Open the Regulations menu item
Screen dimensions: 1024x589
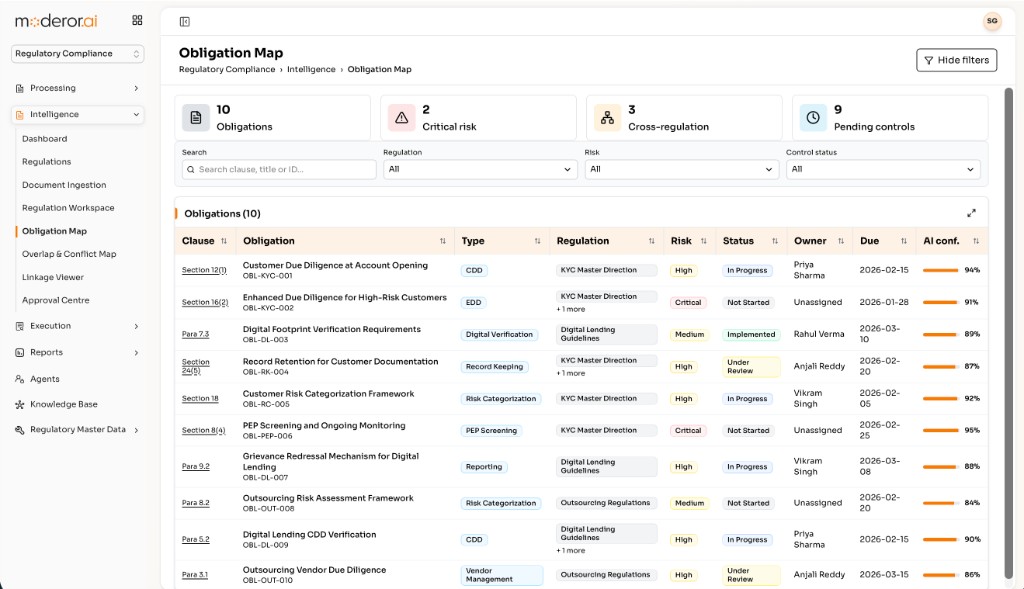(x=46, y=161)
